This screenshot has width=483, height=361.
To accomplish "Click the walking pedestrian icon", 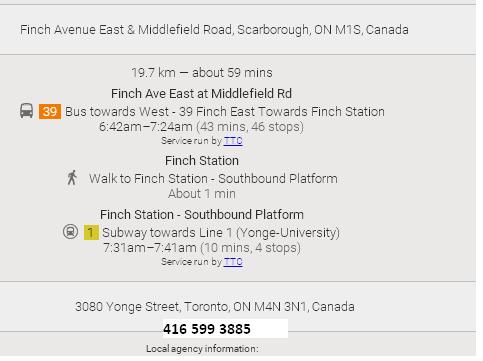I will (72, 178).
